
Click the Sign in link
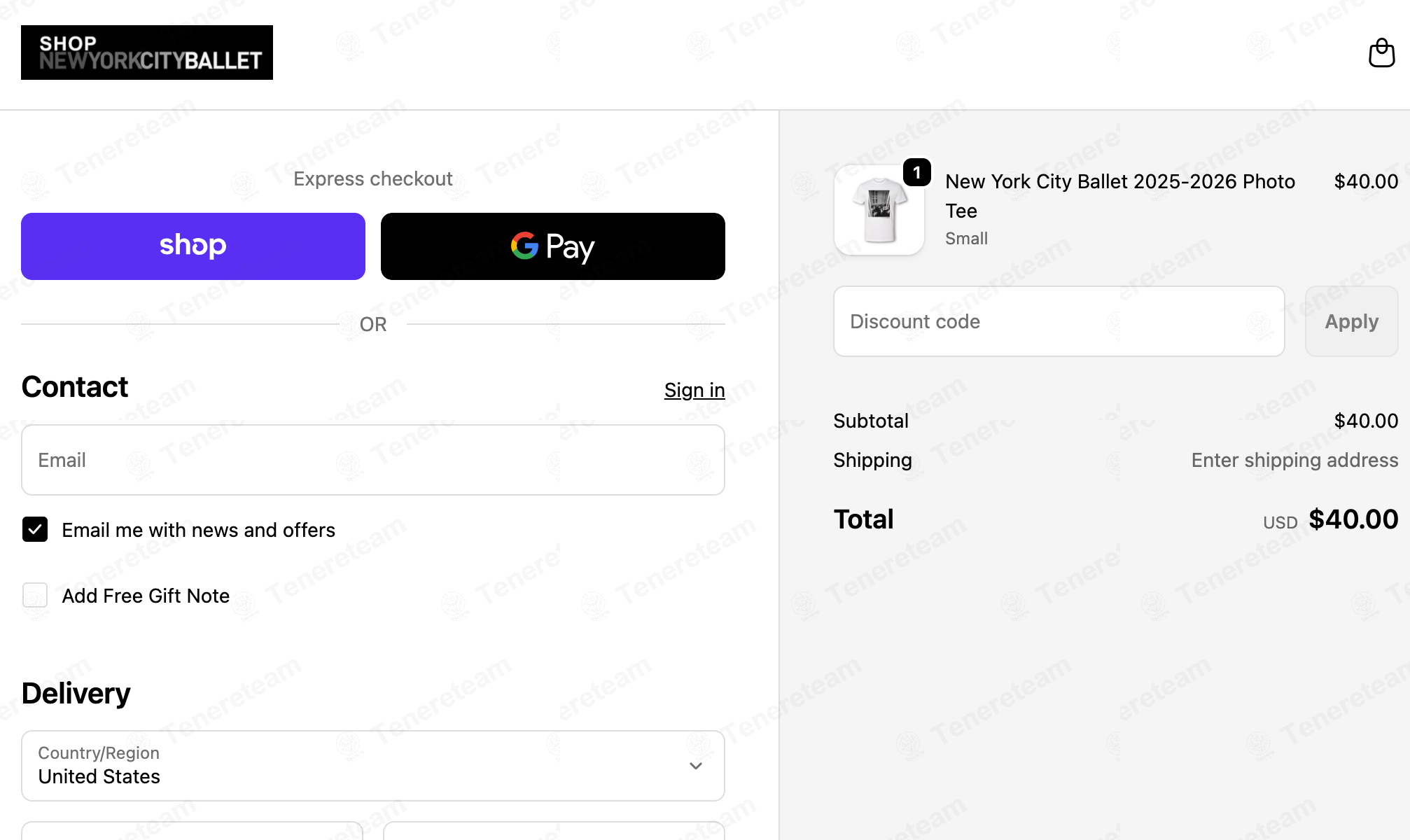click(694, 390)
